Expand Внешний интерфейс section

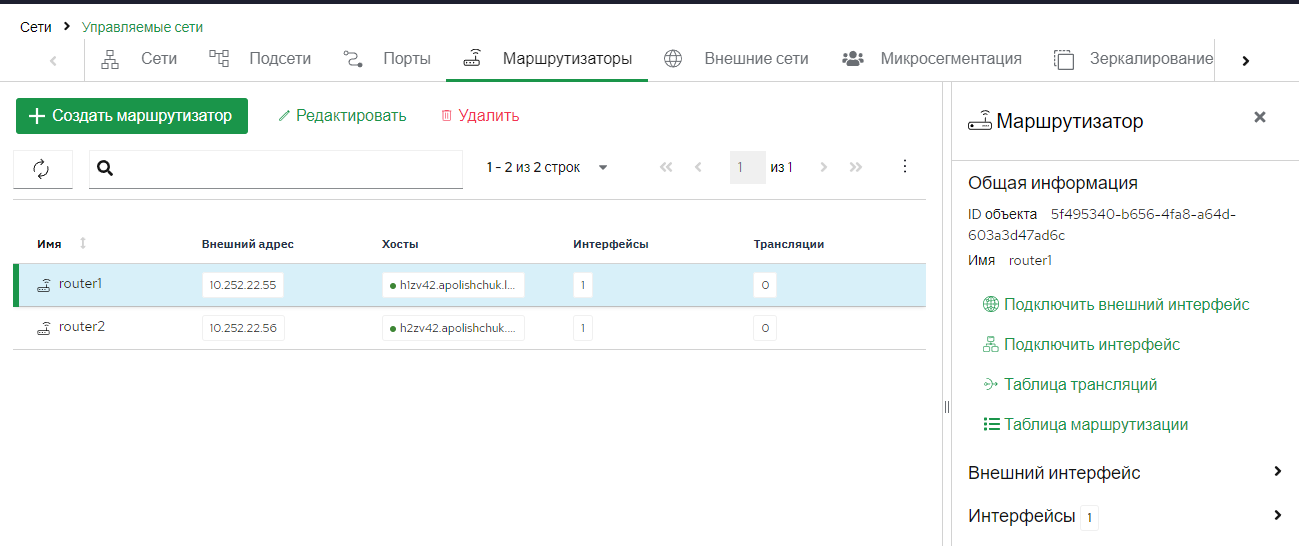coord(1125,473)
